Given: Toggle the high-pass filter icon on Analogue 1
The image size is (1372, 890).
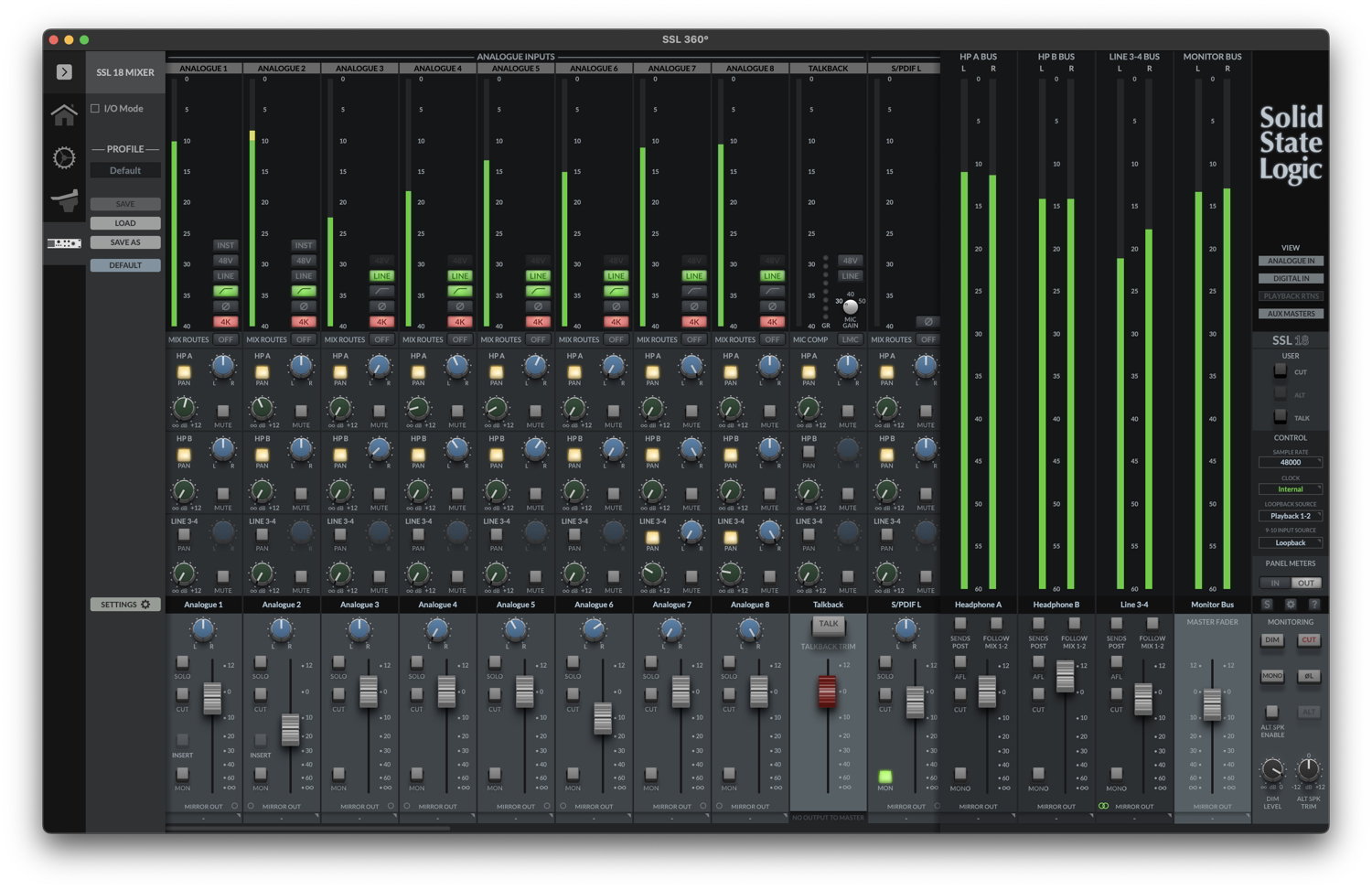Looking at the screenshot, I should [225, 291].
